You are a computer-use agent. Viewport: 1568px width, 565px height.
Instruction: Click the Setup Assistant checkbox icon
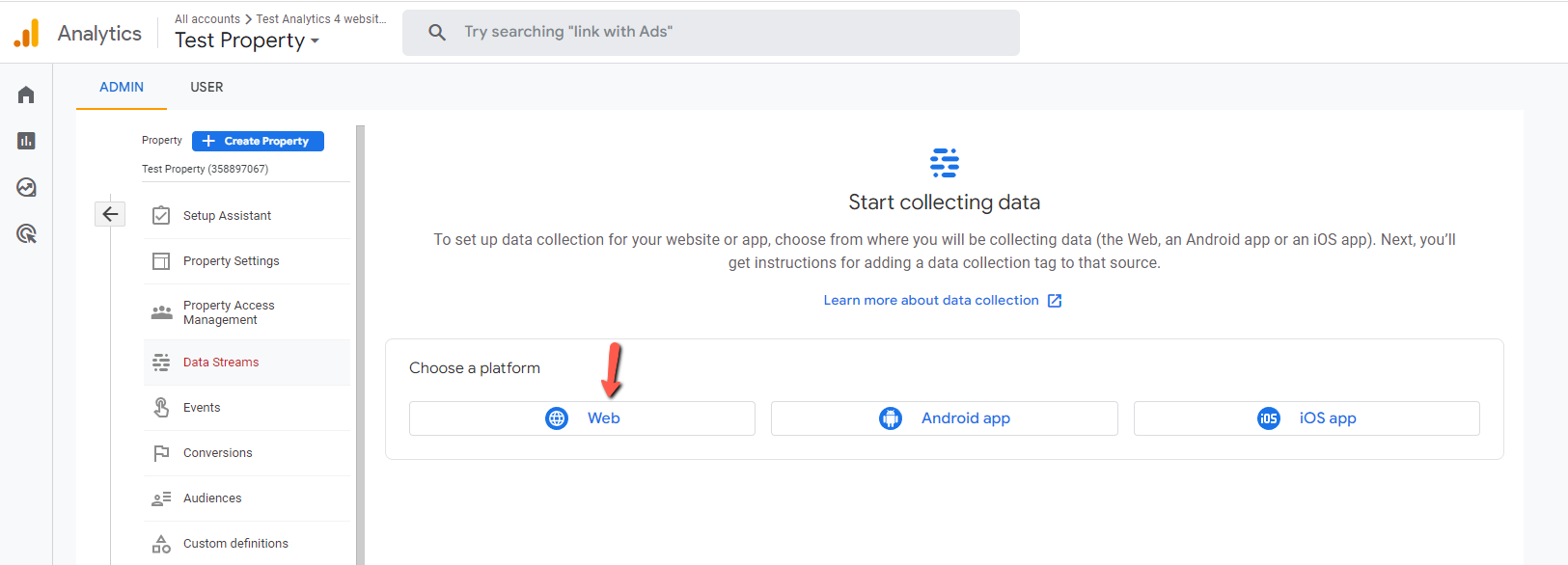[161, 216]
